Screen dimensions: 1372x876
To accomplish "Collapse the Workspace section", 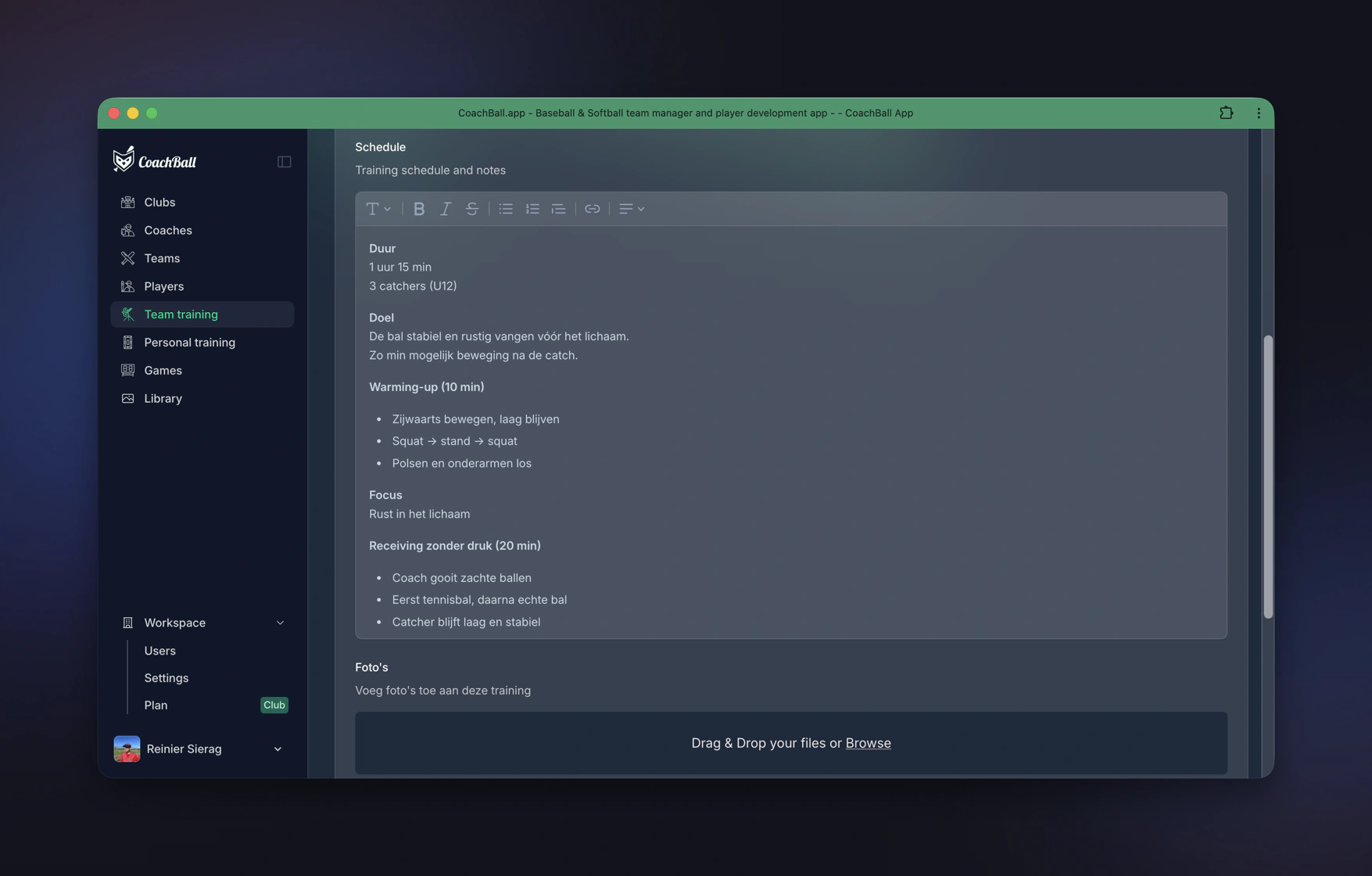I will (x=280, y=623).
